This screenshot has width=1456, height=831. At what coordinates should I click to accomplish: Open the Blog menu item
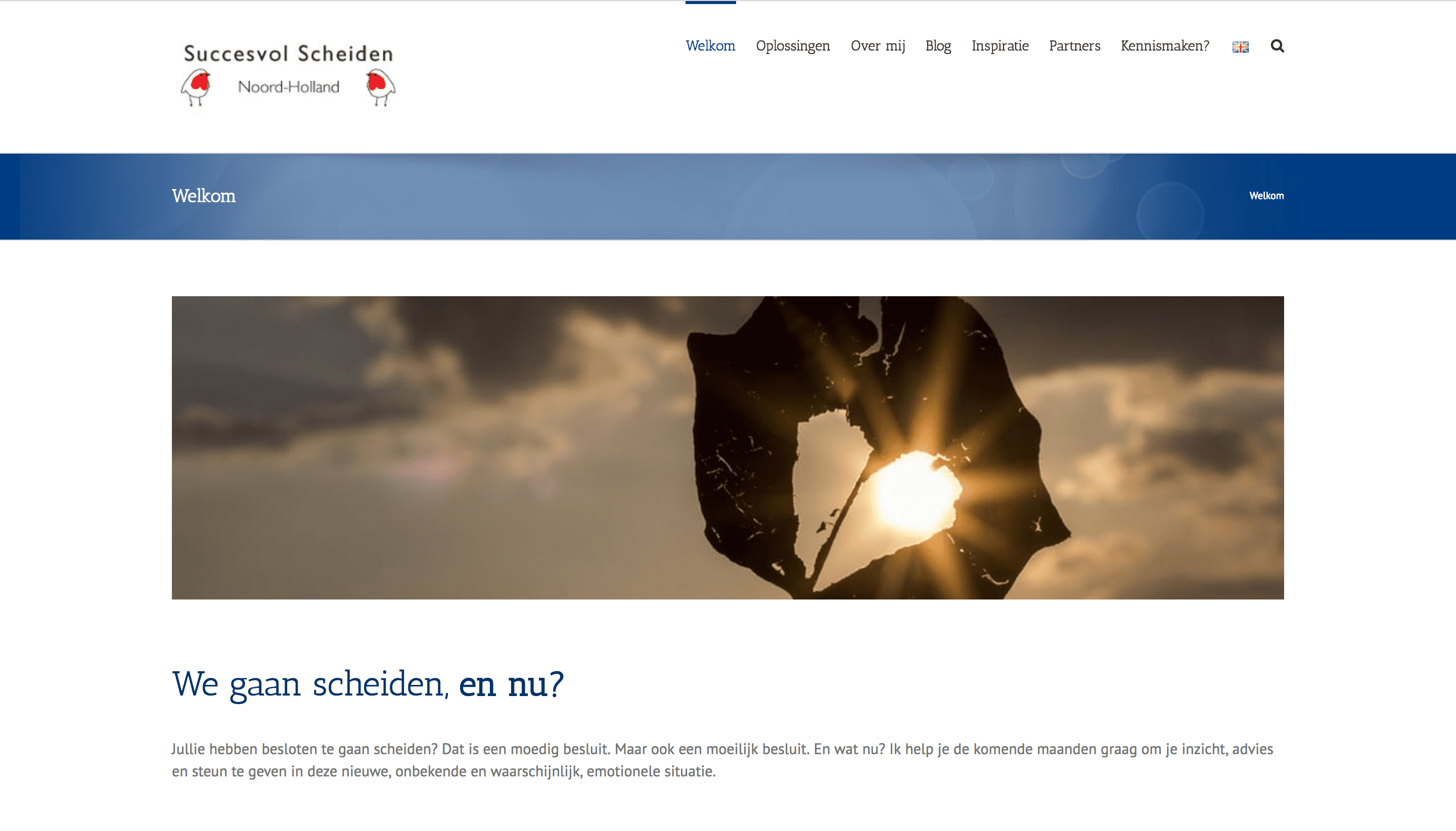click(938, 46)
